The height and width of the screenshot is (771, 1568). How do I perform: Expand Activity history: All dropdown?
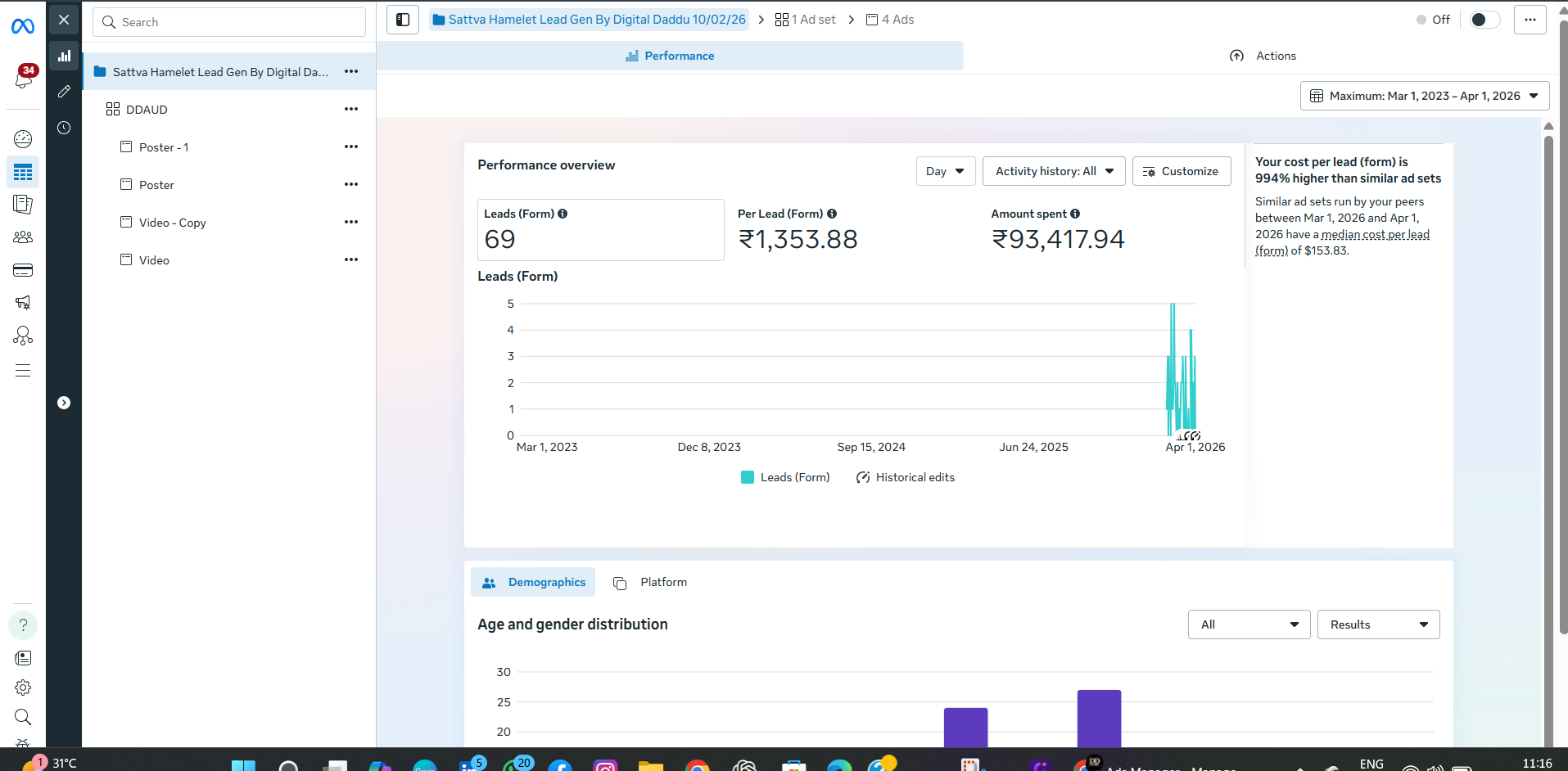click(x=1054, y=171)
